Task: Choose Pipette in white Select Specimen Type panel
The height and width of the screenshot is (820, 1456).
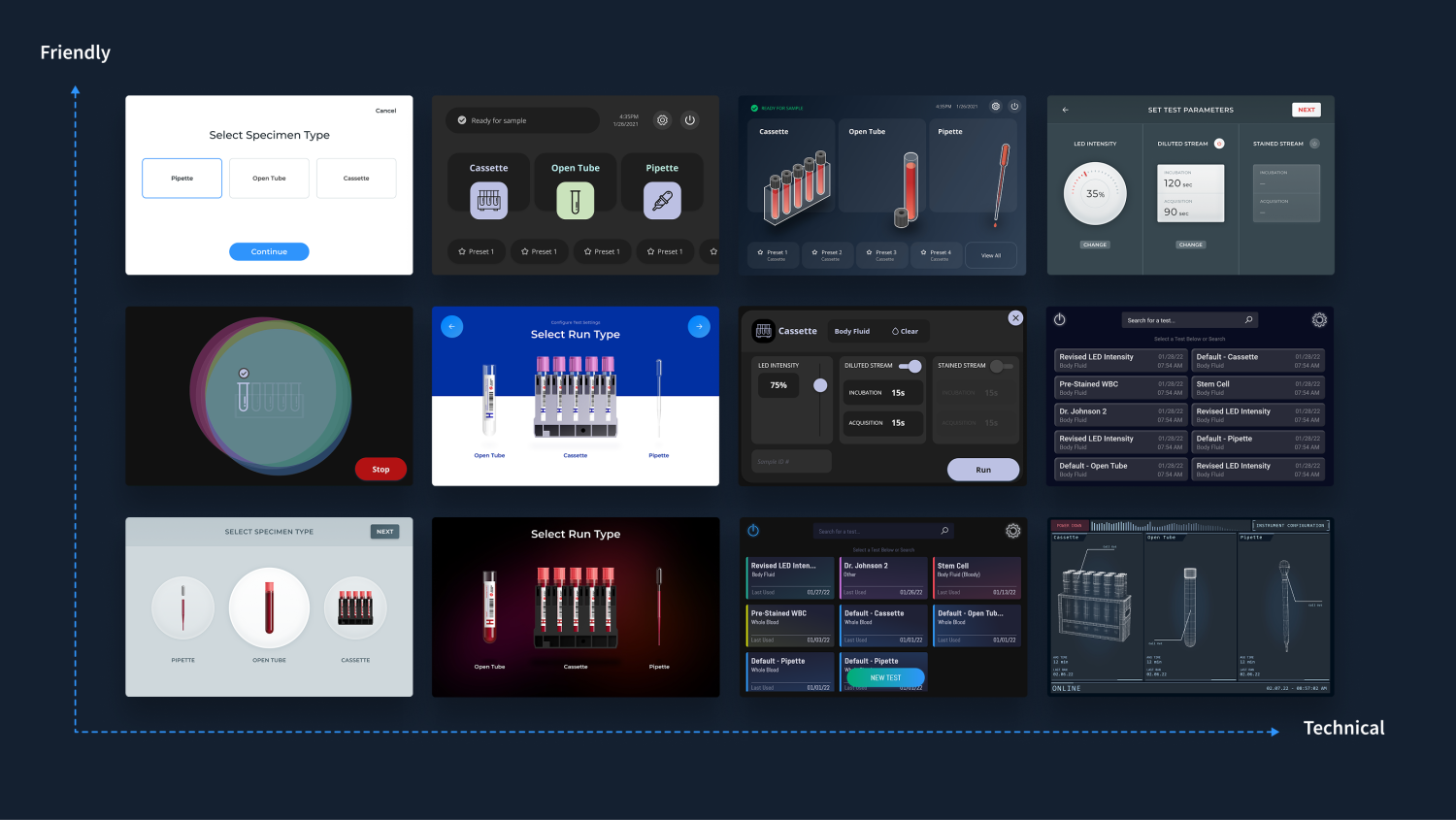Action: pyautogui.click(x=182, y=179)
